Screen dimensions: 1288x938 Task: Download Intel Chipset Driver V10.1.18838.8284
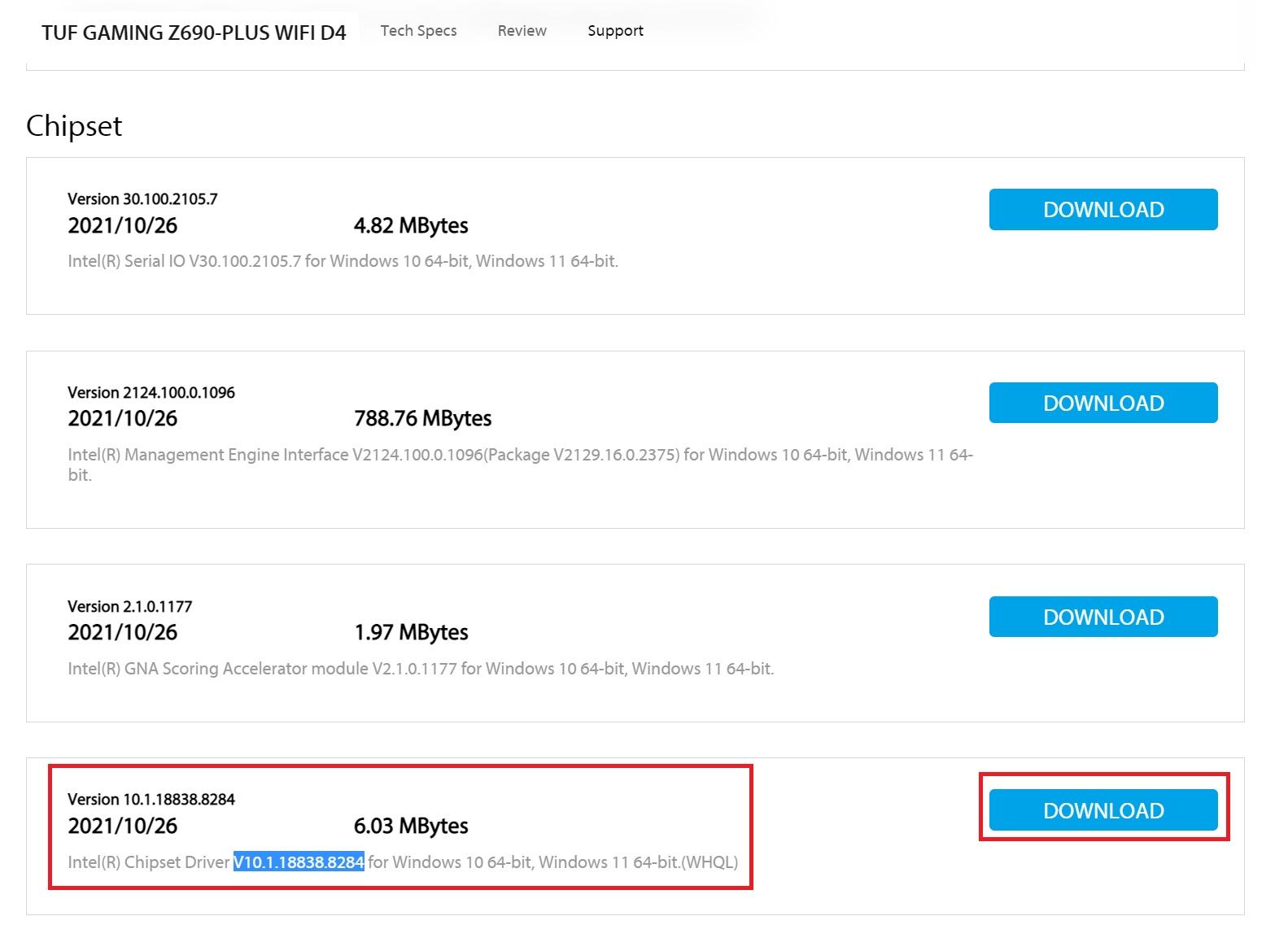click(1102, 810)
